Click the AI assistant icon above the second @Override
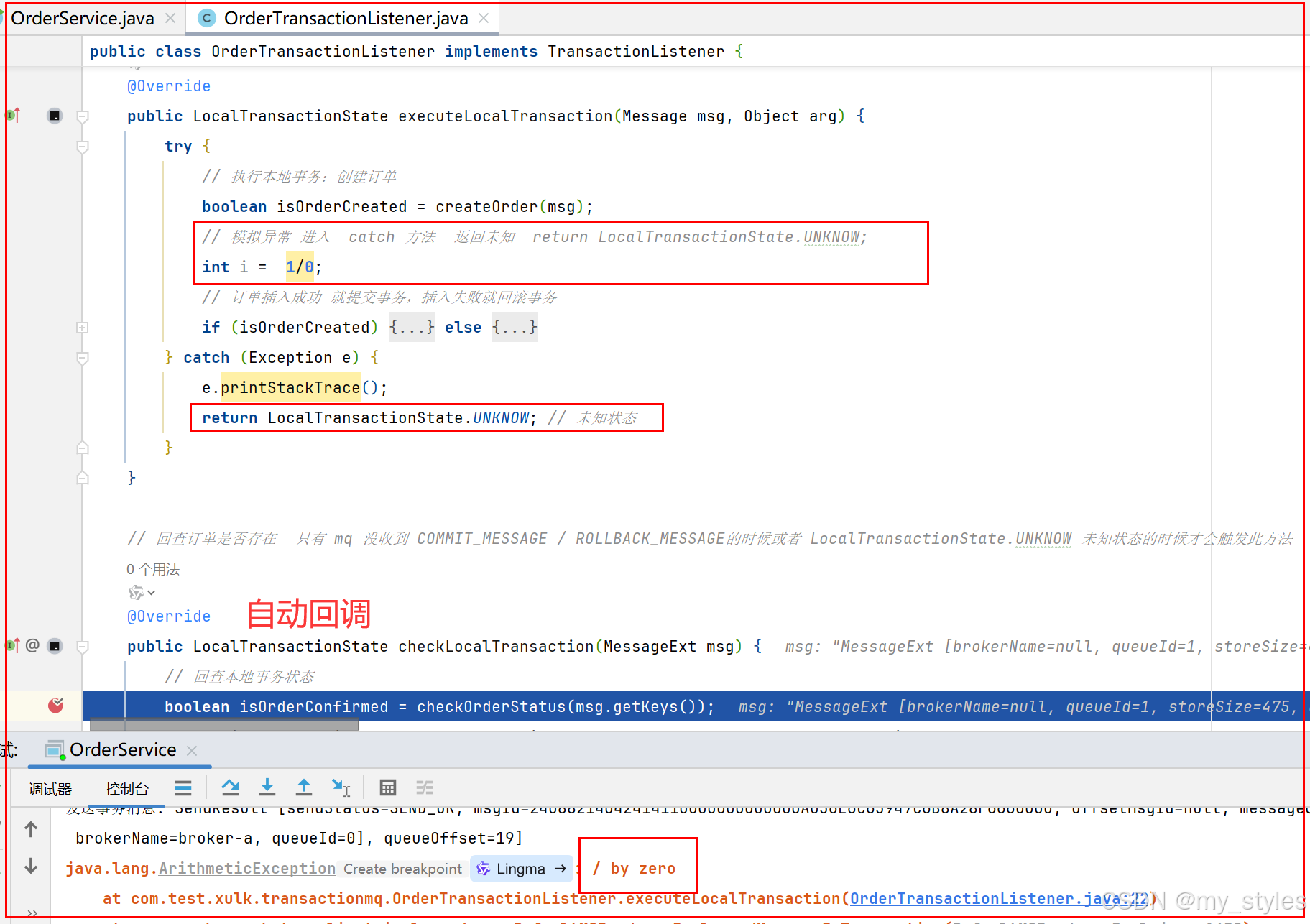 (136, 593)
